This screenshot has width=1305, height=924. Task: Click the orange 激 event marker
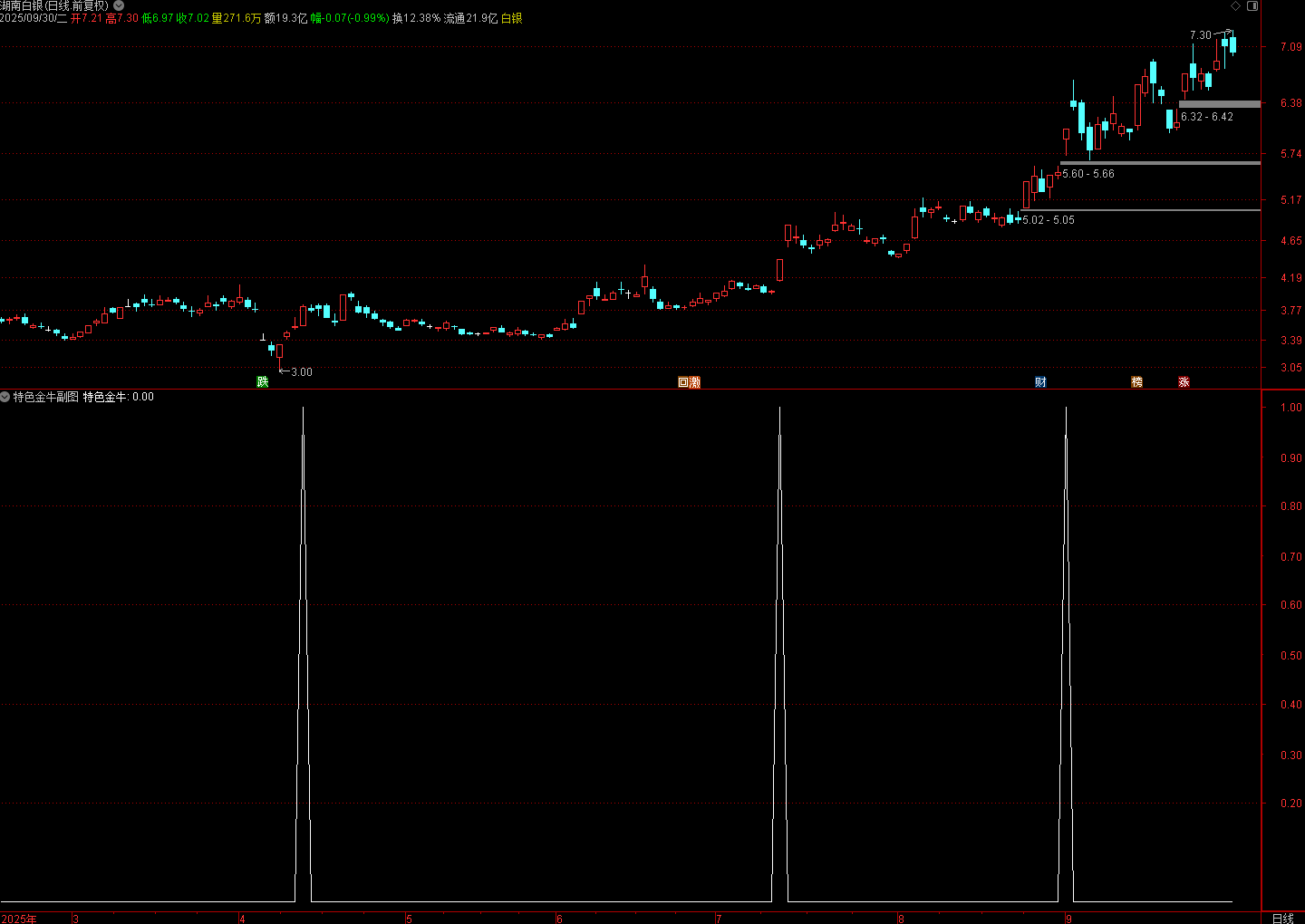point(695,382)
